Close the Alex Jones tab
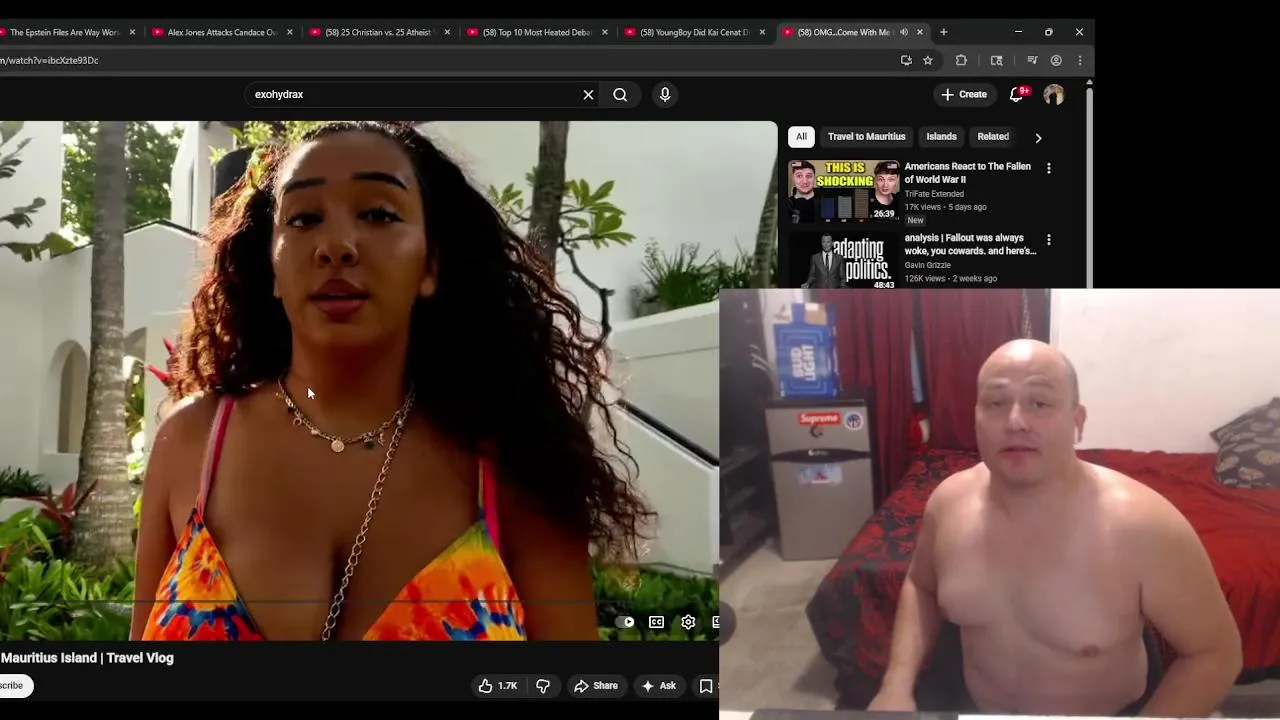Viewport: 1280px width, 720px height. 290,32
